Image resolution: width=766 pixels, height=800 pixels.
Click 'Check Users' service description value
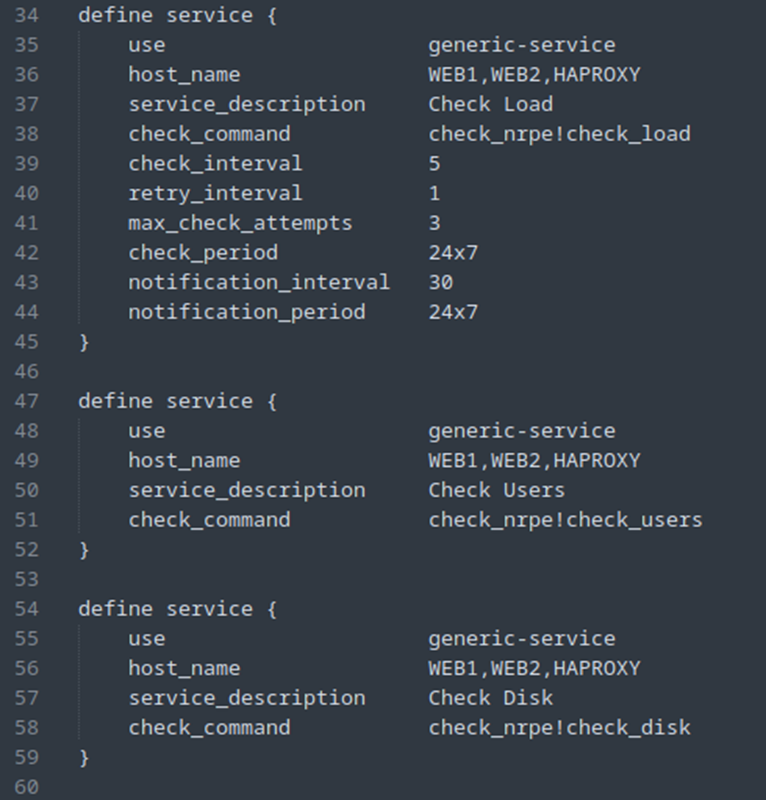click(x=497, y=490)
